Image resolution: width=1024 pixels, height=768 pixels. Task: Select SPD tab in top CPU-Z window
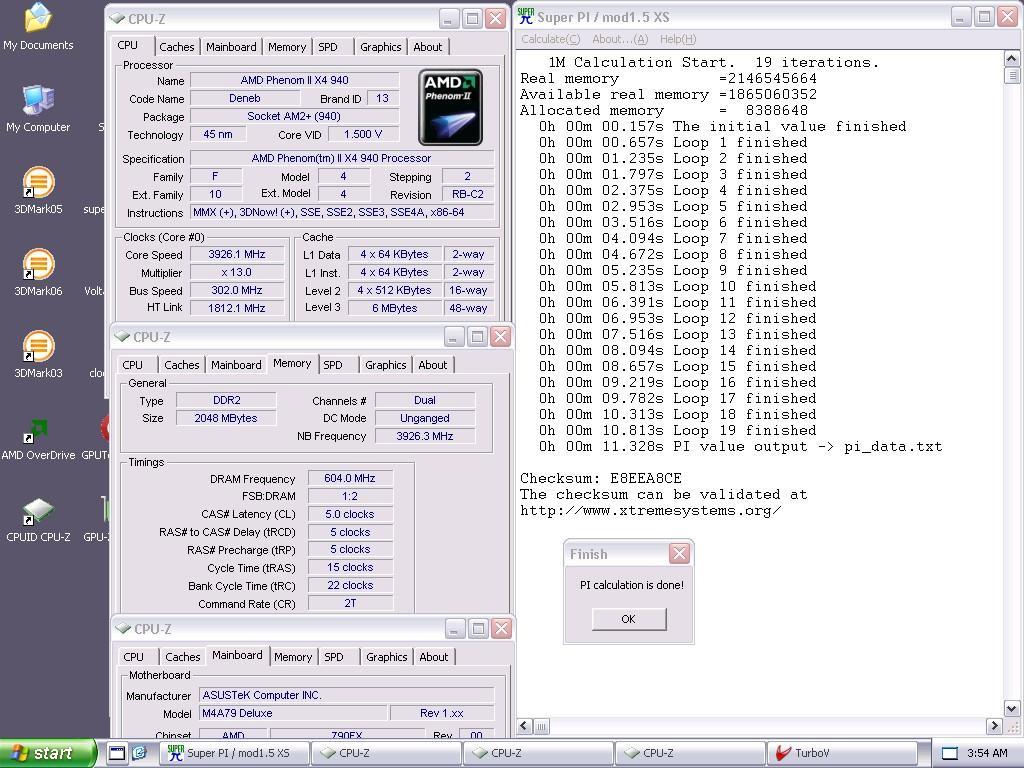click(328, 47)
